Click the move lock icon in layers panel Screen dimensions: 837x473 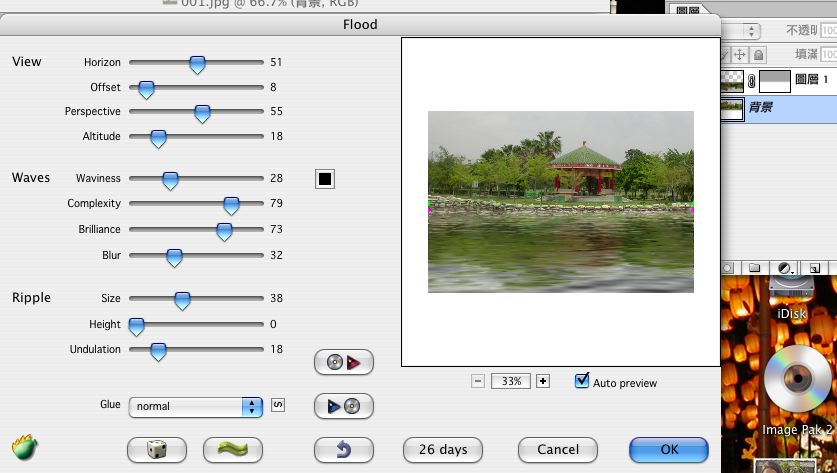(x=740, y=54)
